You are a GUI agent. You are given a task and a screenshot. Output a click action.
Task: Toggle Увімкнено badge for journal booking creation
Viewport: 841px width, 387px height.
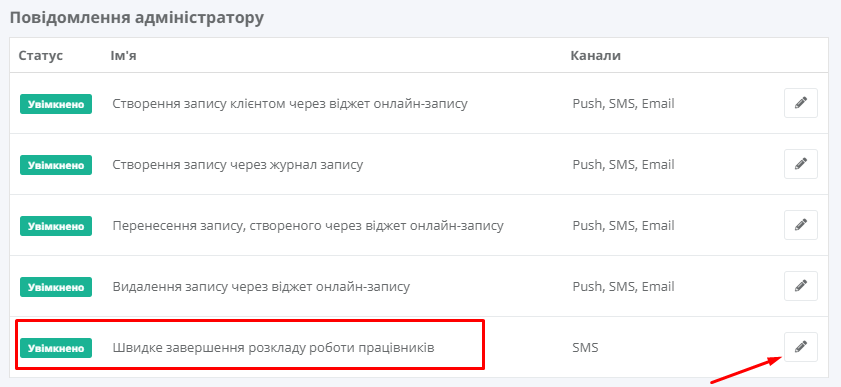pos(56,165)
